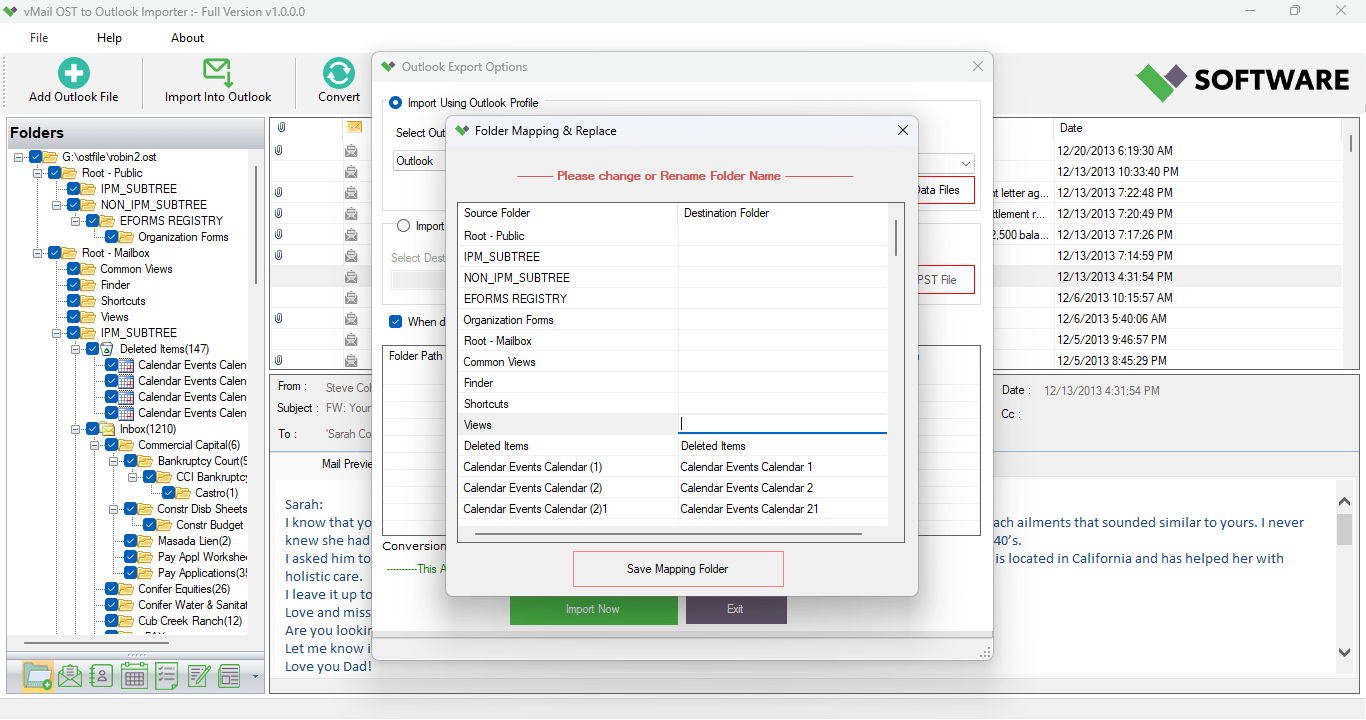
Task: Click the Exit button
Action: (x=736, y=609)
